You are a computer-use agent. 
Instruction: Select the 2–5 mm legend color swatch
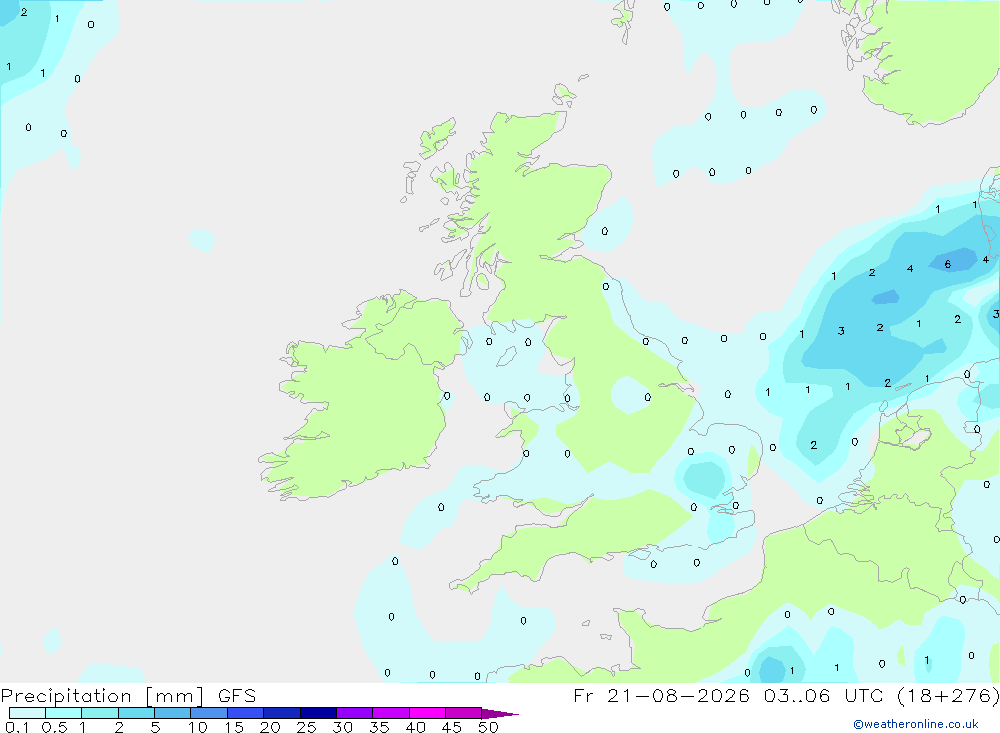(136, 713)
